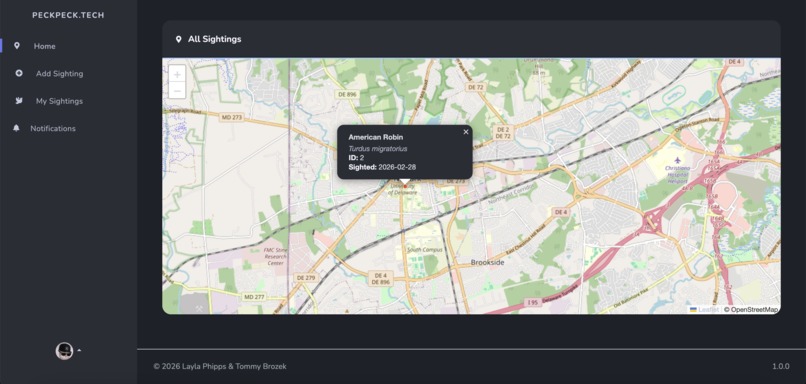Click the All Sightings heading

tap(214, 39)
